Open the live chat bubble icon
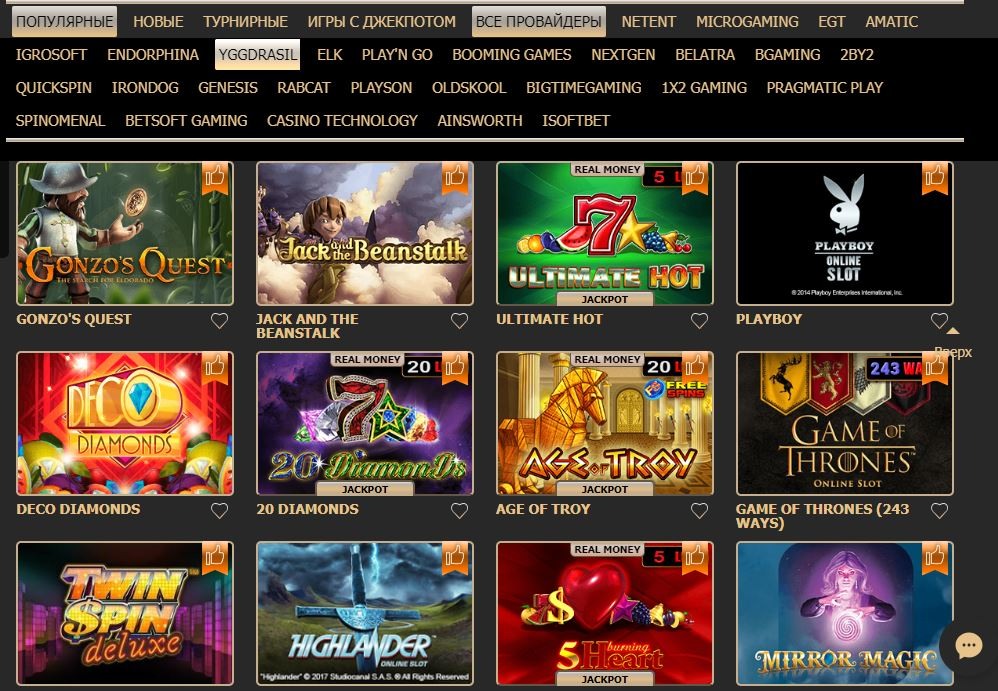Image resolution: width=998 pixels, height=691 pixels. point(968,646)
